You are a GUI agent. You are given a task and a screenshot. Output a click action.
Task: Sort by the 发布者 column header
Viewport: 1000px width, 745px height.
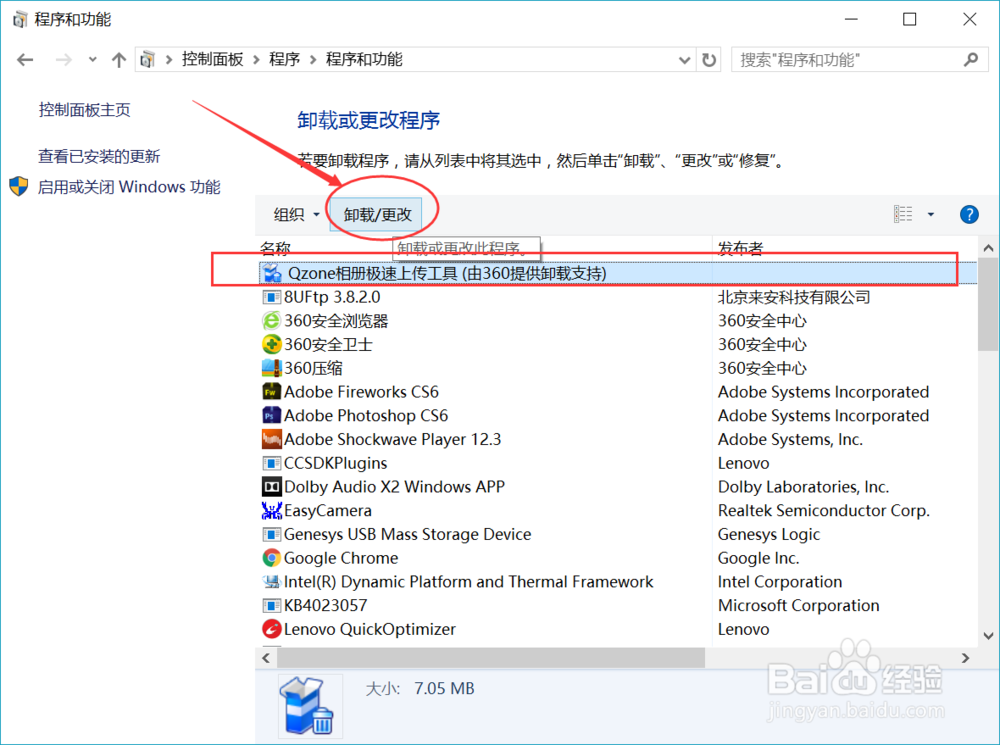[x=740, y=247]
